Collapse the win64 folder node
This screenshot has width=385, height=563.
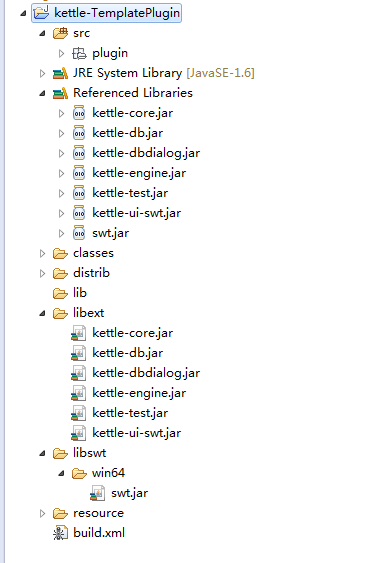coord(62,474)
